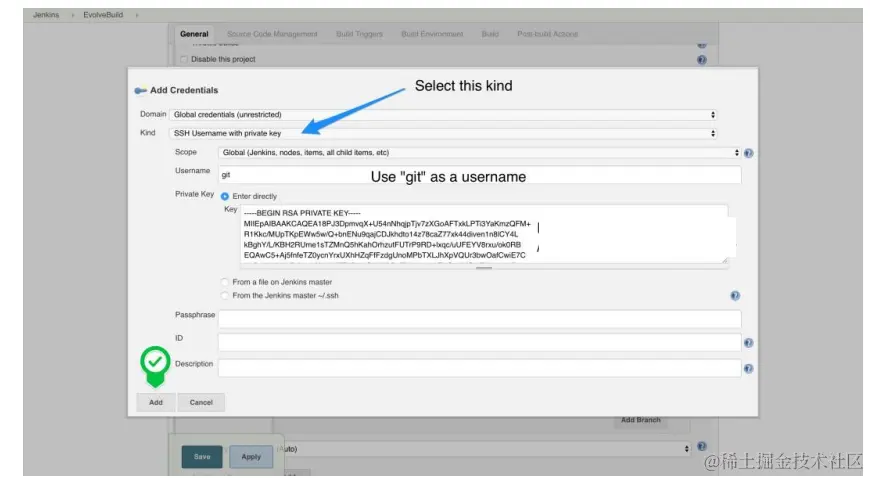The image size is (870, 478).
Task: Go to the Build Triggers tab
Action: (360, 34)
